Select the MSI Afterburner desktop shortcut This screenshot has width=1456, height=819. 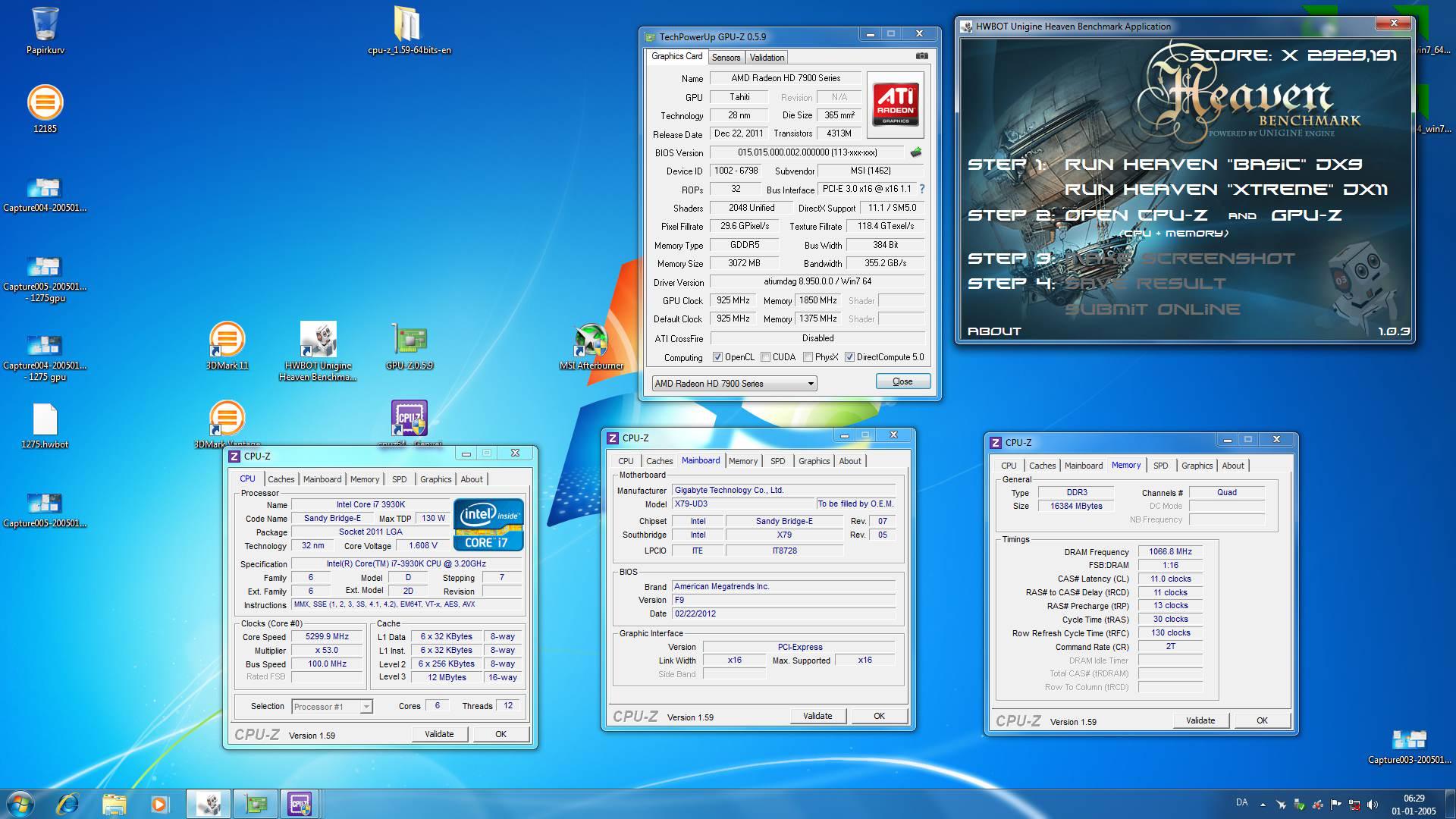(x=591, y=346)
